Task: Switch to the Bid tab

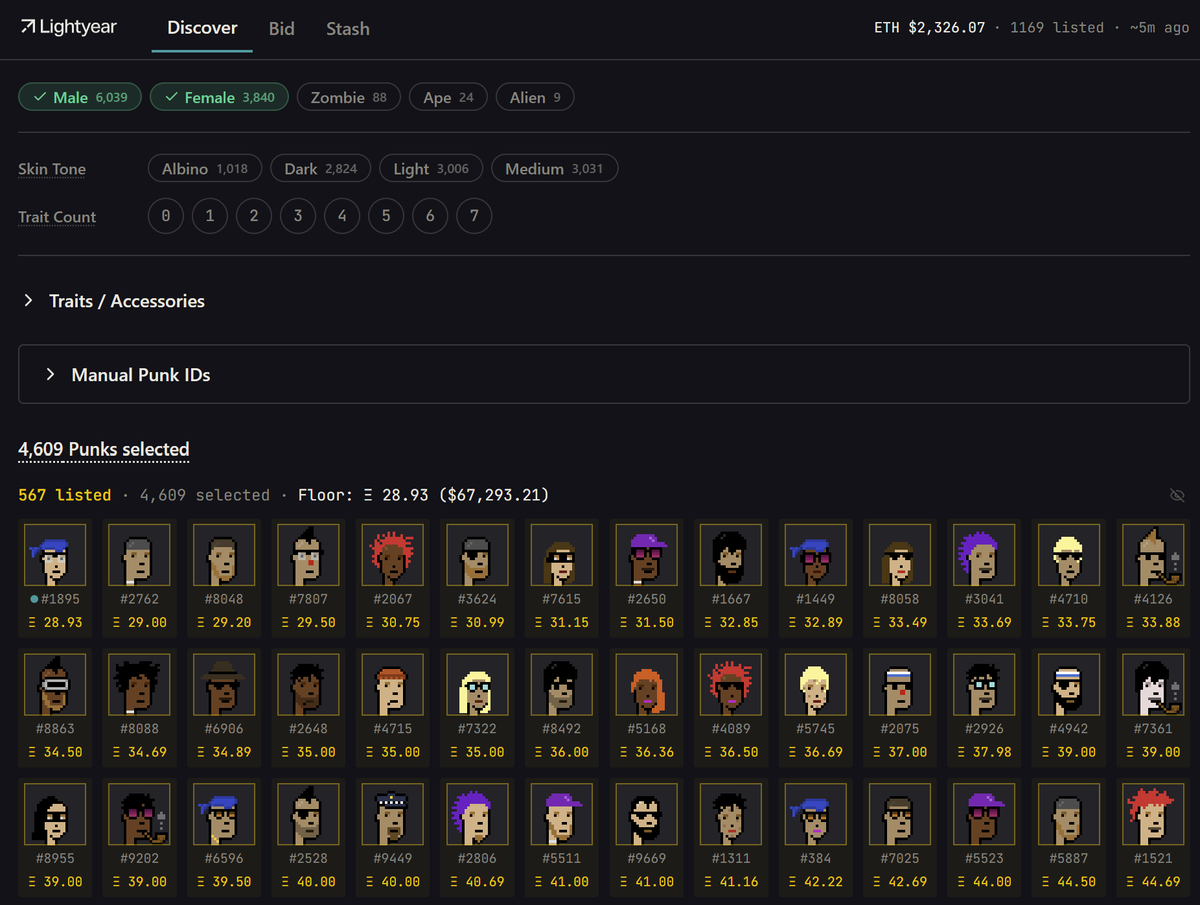Action: tap(282, 28)
